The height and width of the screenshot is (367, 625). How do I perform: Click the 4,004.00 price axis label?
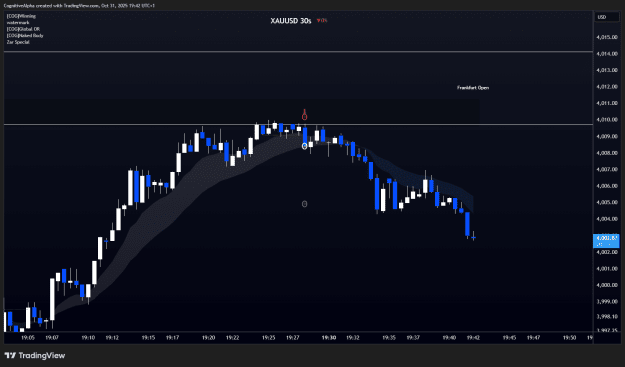(607, 219)
